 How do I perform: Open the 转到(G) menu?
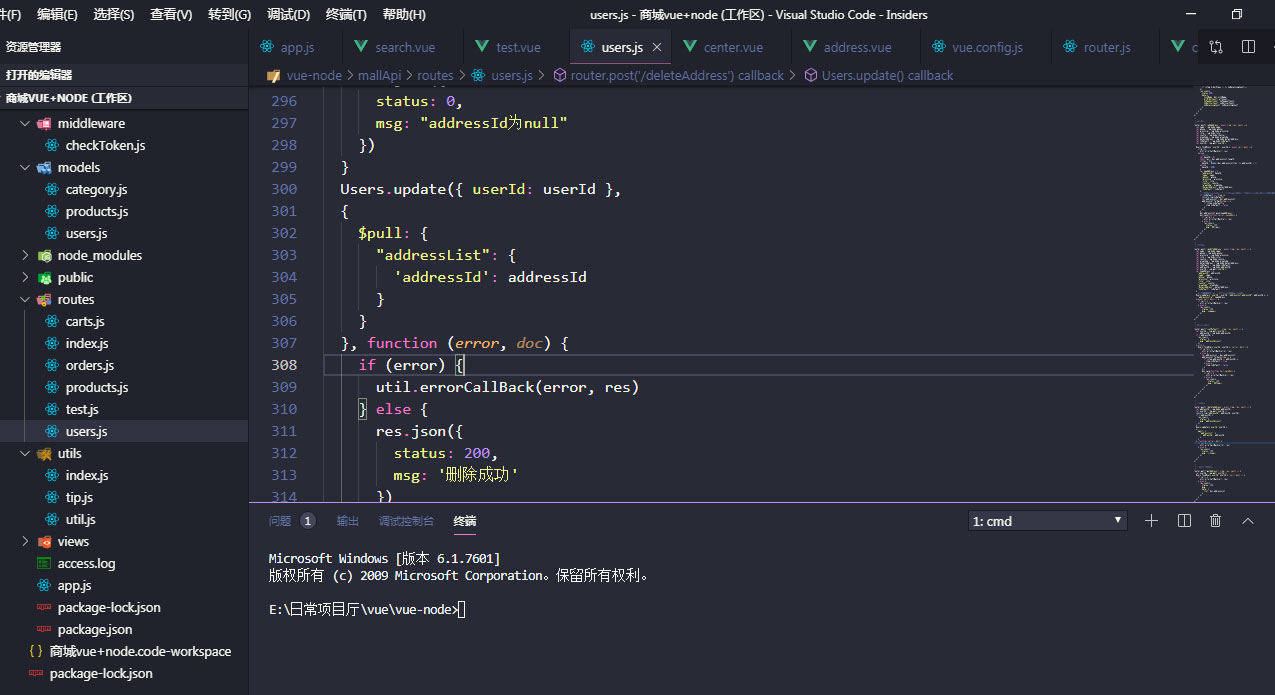[229, 14]
